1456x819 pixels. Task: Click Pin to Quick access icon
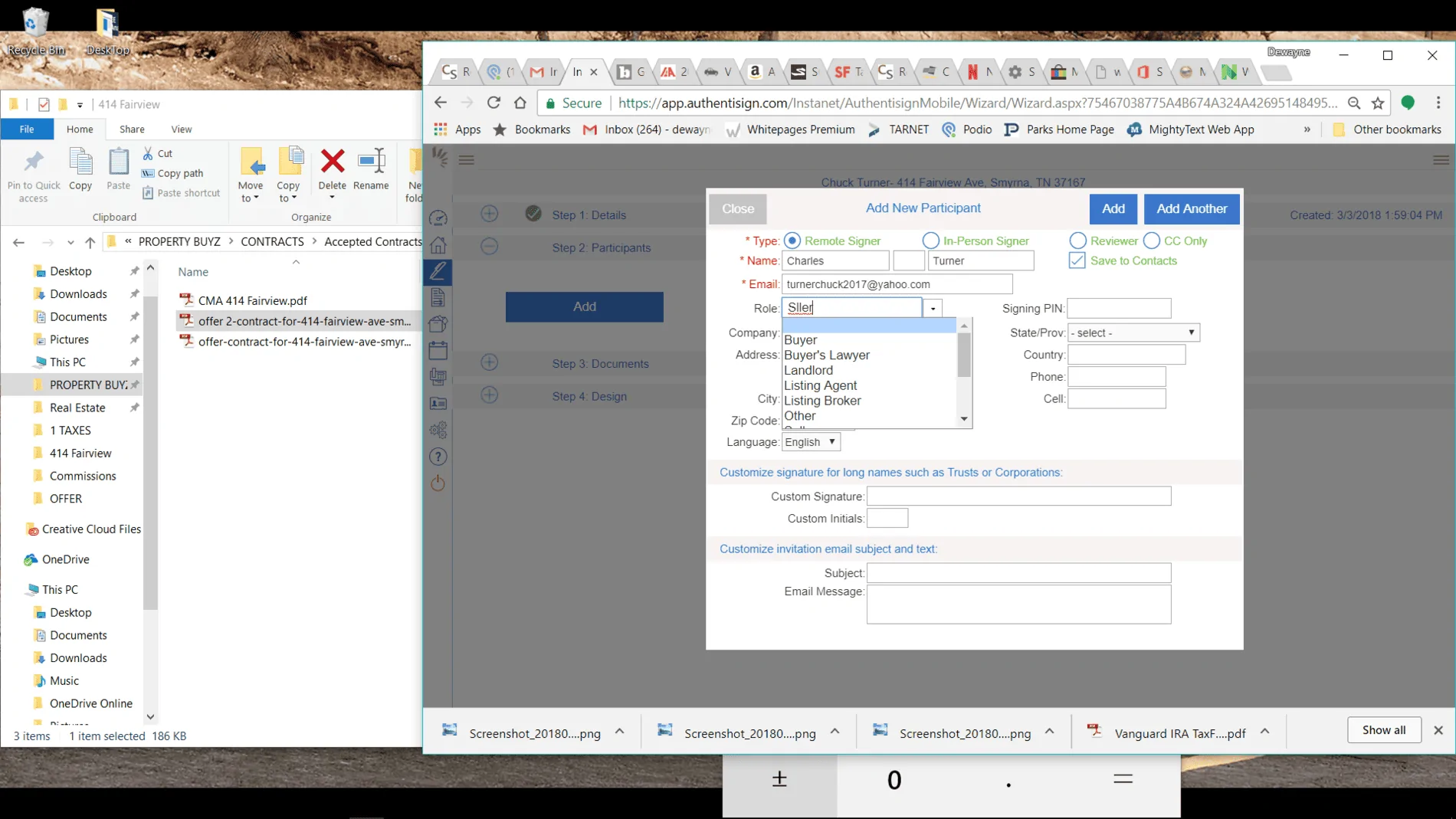pos(34,175)
